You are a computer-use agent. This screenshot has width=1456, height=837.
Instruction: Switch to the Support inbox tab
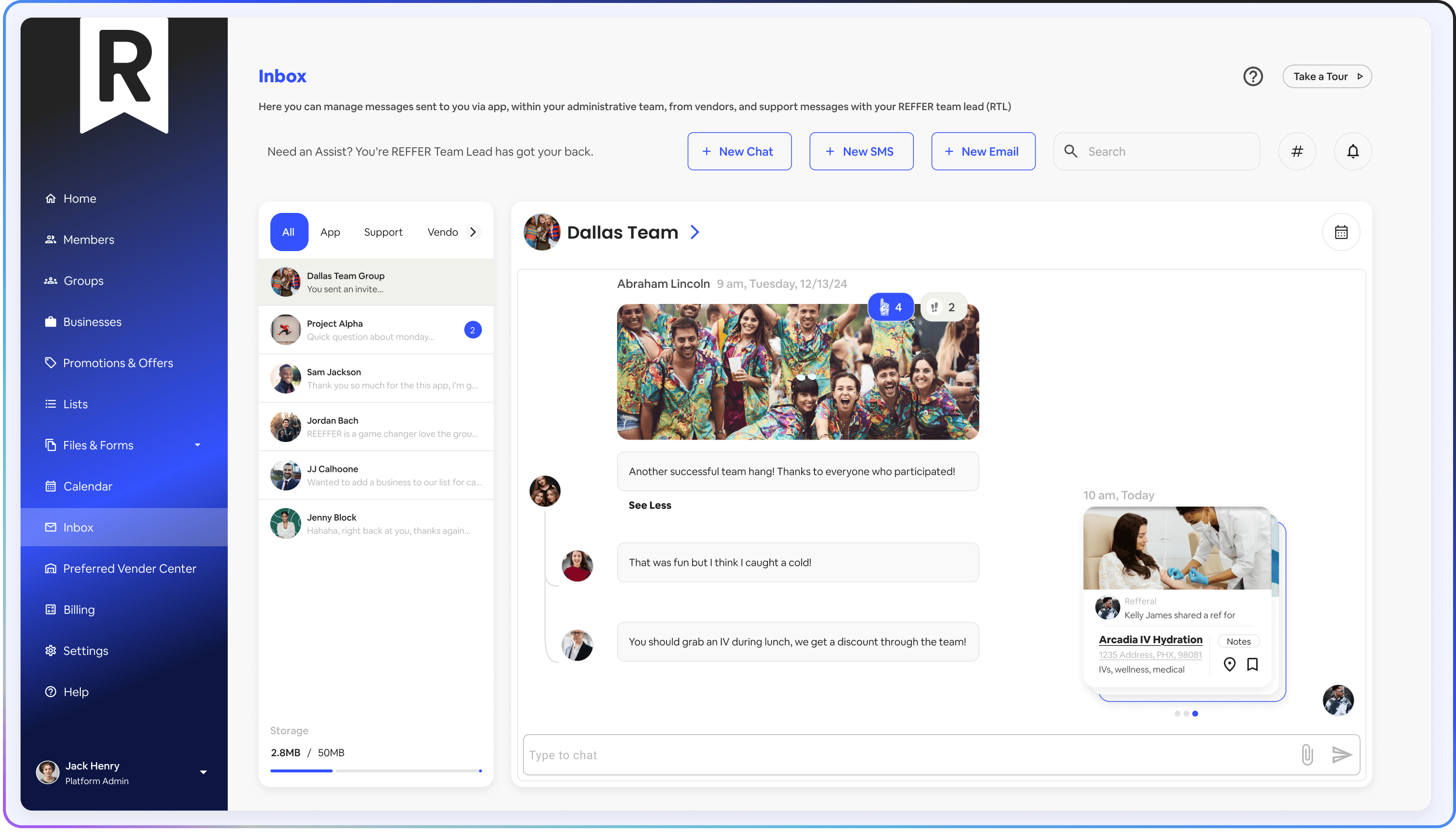383,232
